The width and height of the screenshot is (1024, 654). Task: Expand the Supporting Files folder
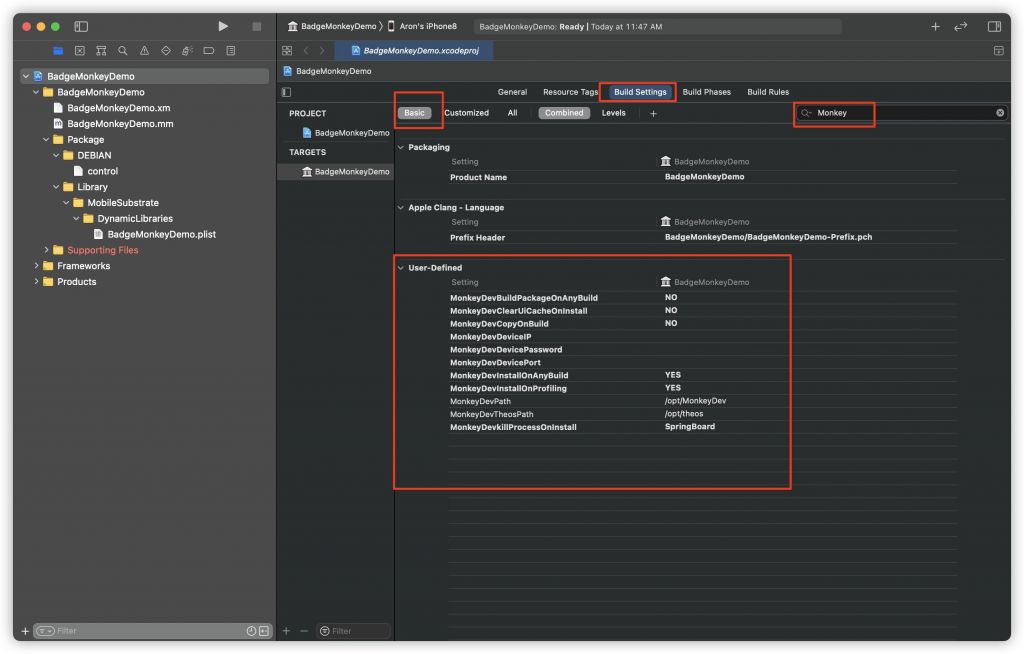[46, 250]
